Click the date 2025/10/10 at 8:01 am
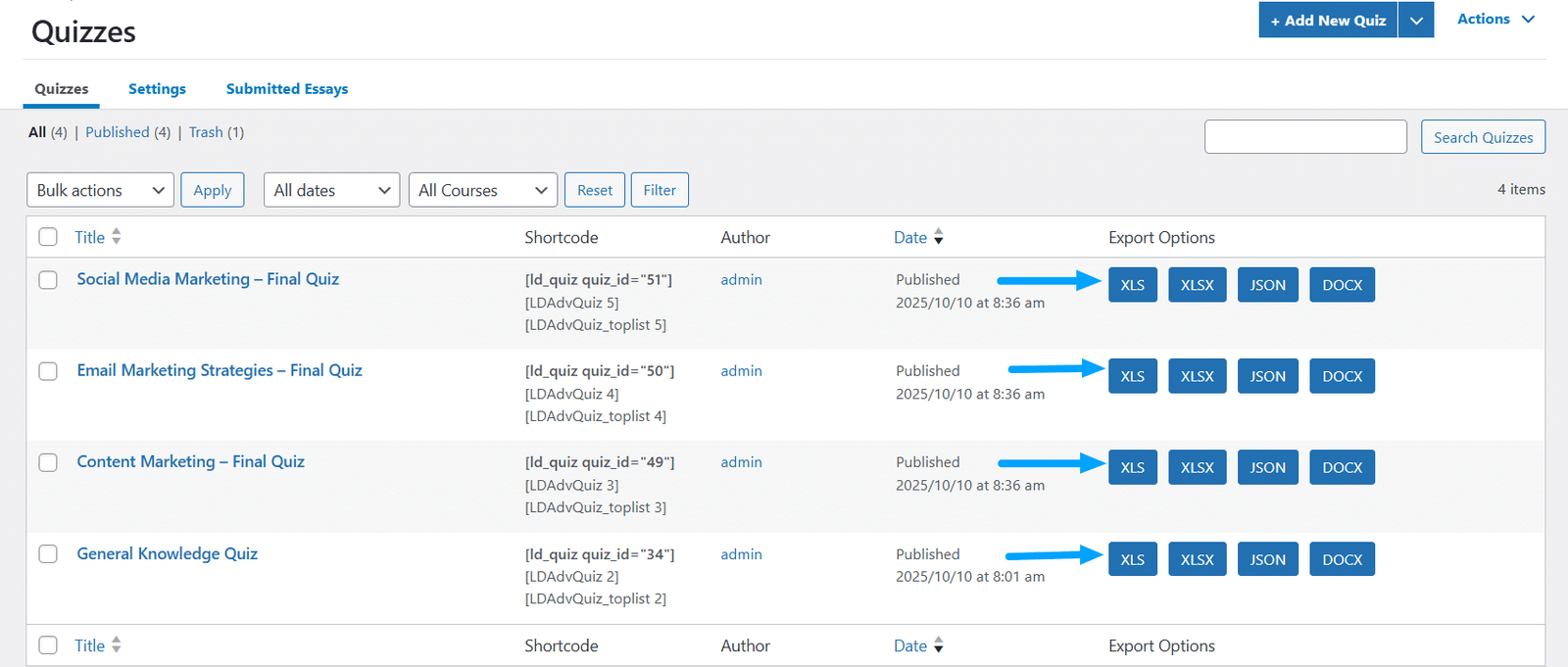 [970, 577]
